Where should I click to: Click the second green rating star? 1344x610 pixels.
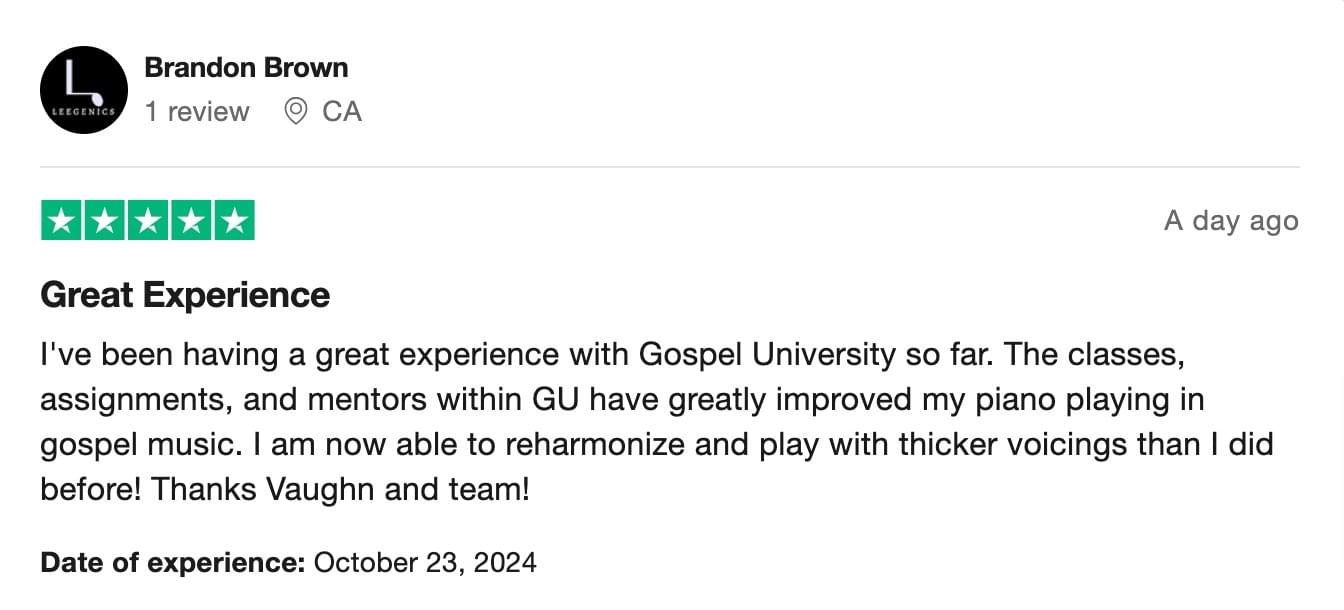tap(105, 221)
